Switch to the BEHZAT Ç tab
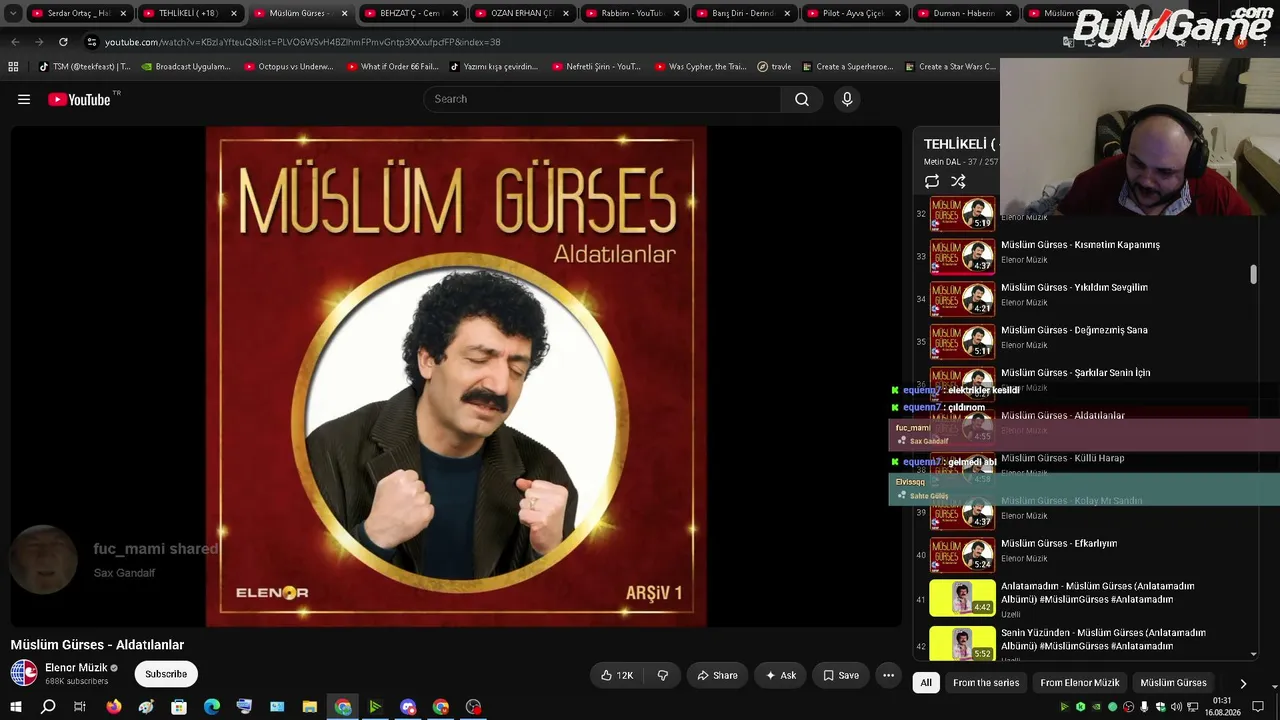This screenshot has width=1280, height=720. coord(410,13)
